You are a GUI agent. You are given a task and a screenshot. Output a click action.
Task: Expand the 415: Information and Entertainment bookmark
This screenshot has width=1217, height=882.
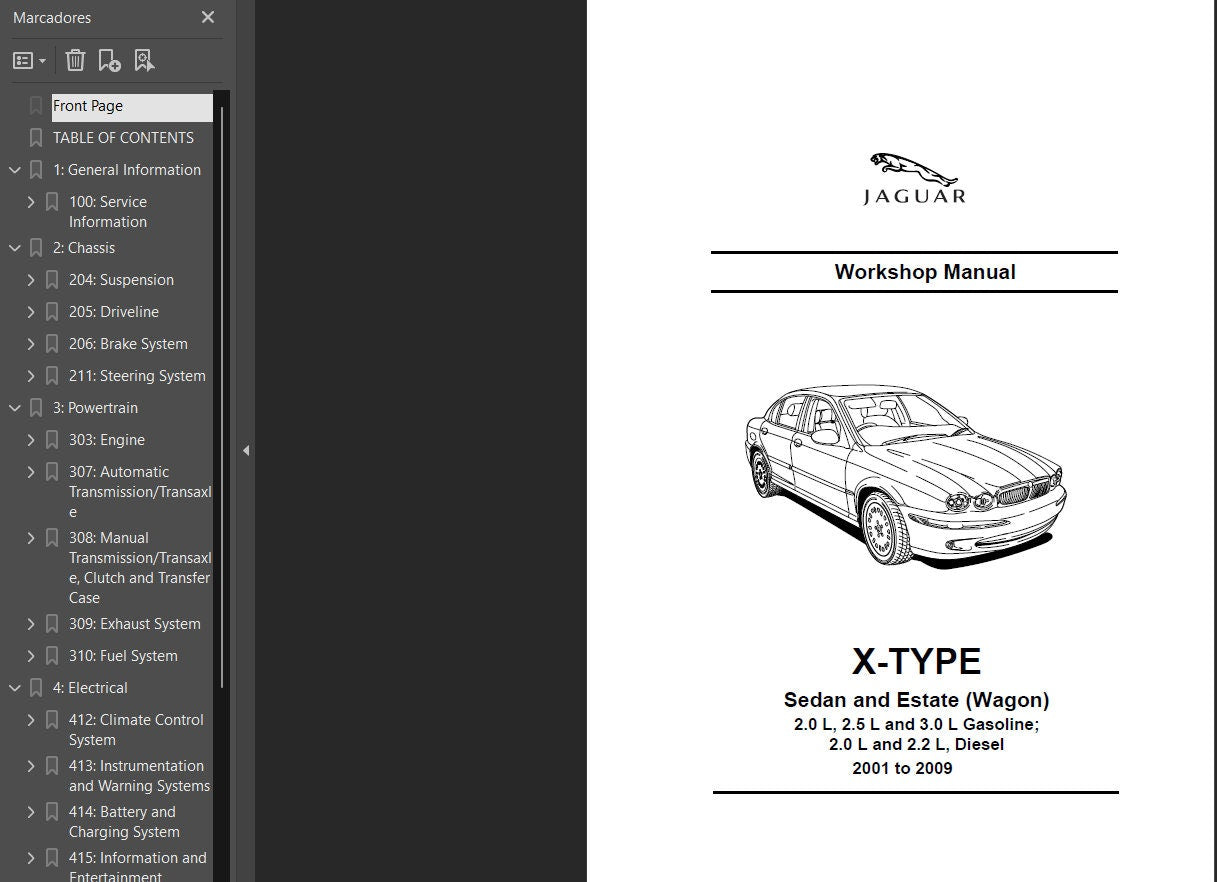pyautogui.click(x=31, y=858)
